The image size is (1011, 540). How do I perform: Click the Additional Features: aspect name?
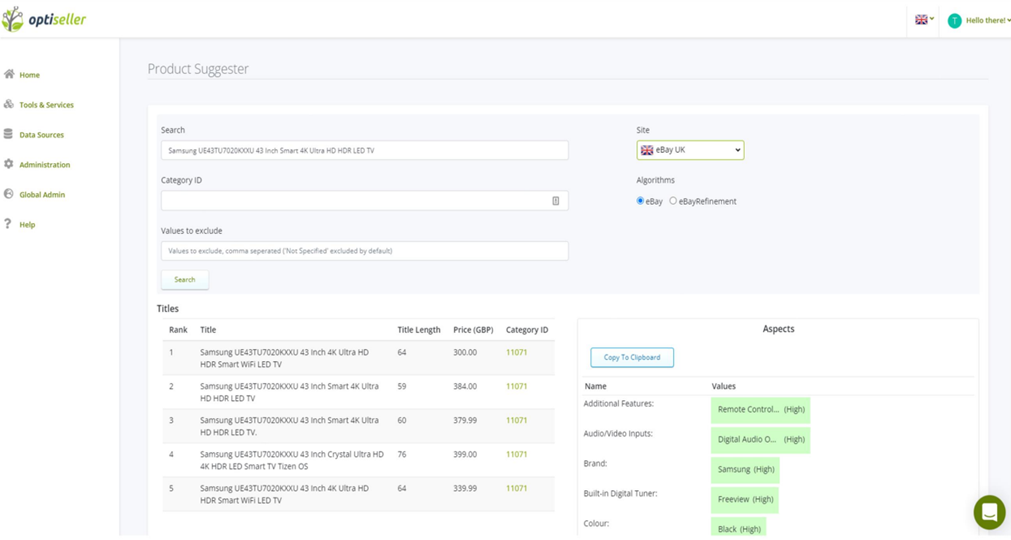pyautogui.click(x=618, y=404)
